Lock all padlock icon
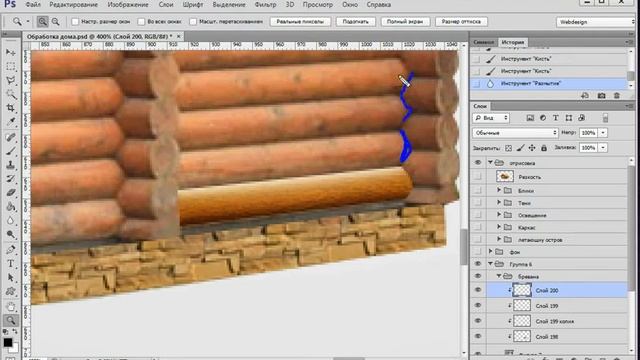 [544, 148]
